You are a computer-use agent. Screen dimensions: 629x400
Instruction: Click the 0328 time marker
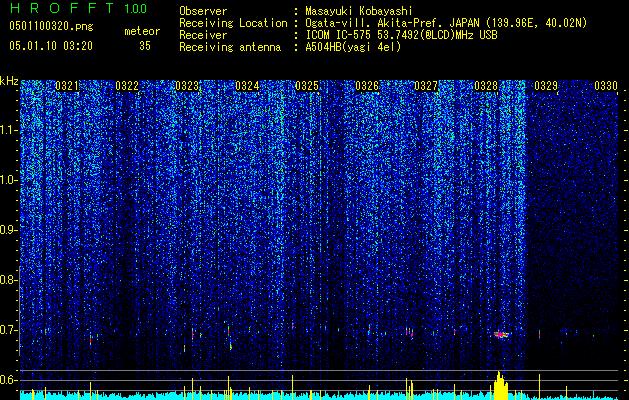click(x=486, y=85)
